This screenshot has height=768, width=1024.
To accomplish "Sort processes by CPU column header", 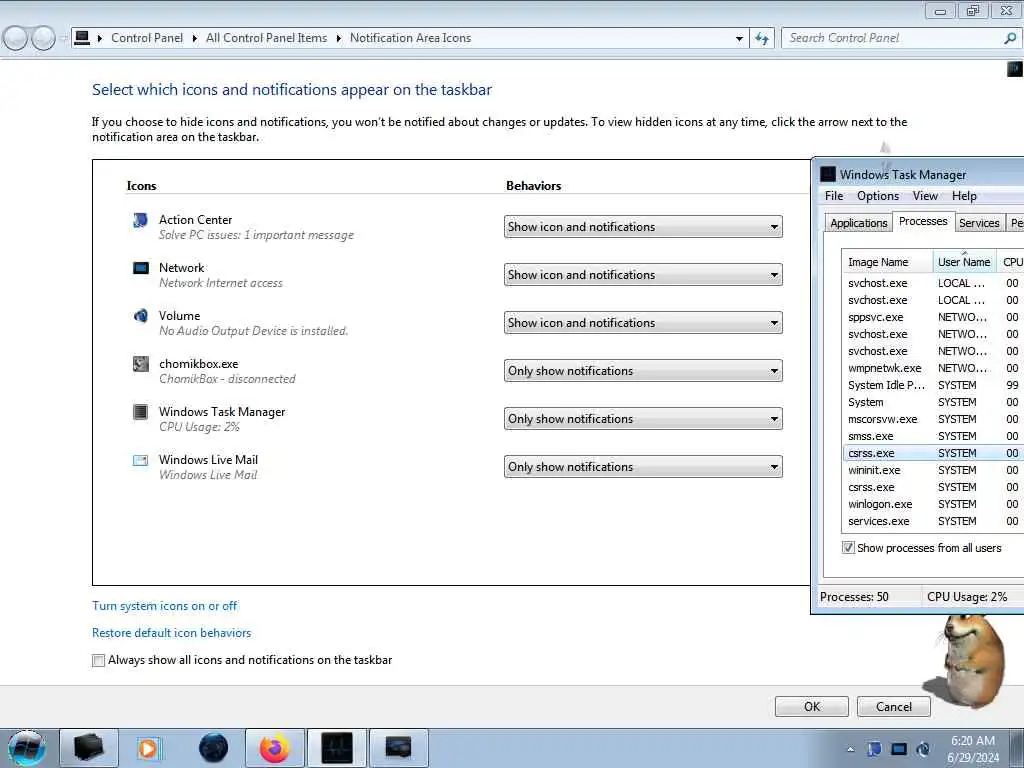I will 1012,262.
